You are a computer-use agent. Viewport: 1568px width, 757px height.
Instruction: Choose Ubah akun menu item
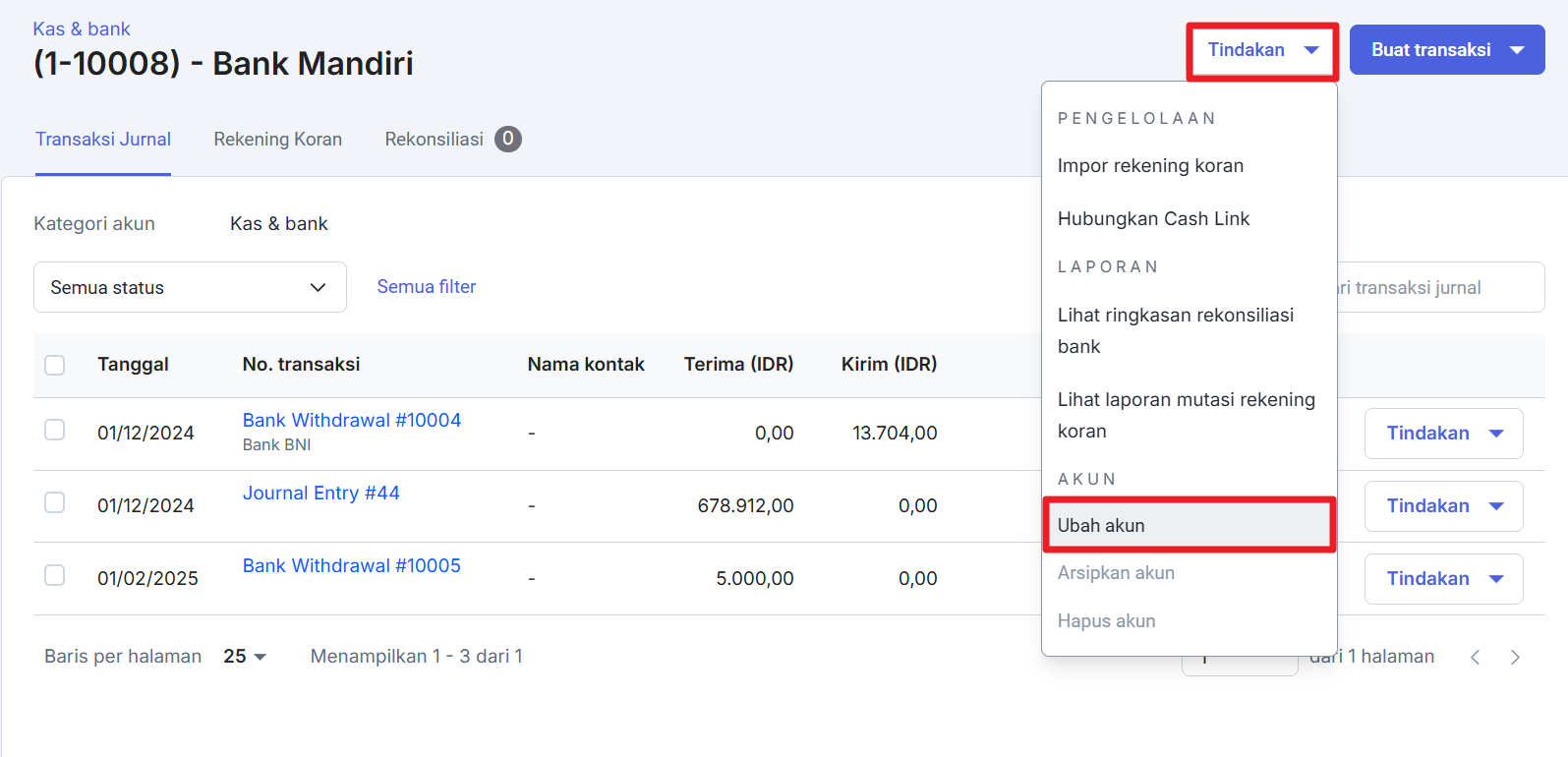[1190, 525]
